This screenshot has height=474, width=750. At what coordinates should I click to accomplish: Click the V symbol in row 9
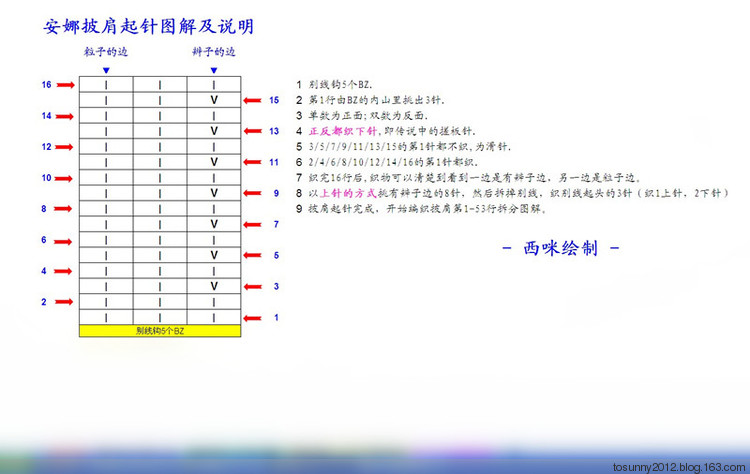coord(214,193)
